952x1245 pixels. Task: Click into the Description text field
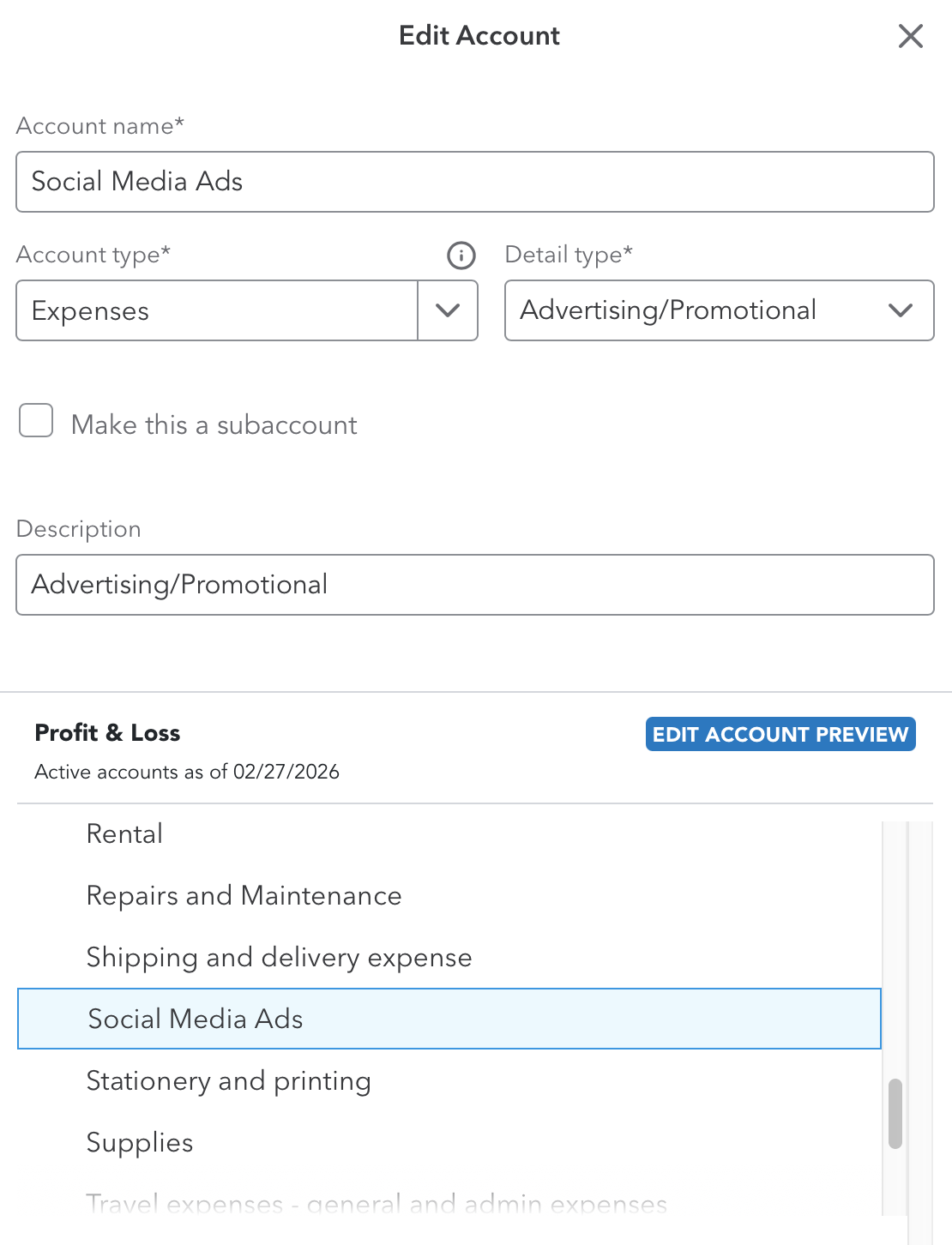click(x=474, y=585)
